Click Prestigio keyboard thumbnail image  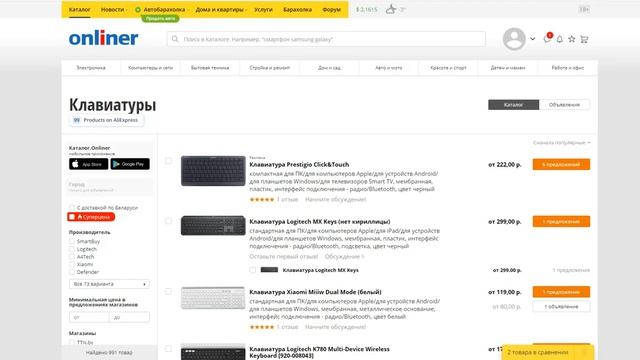[x=213, y=171]
